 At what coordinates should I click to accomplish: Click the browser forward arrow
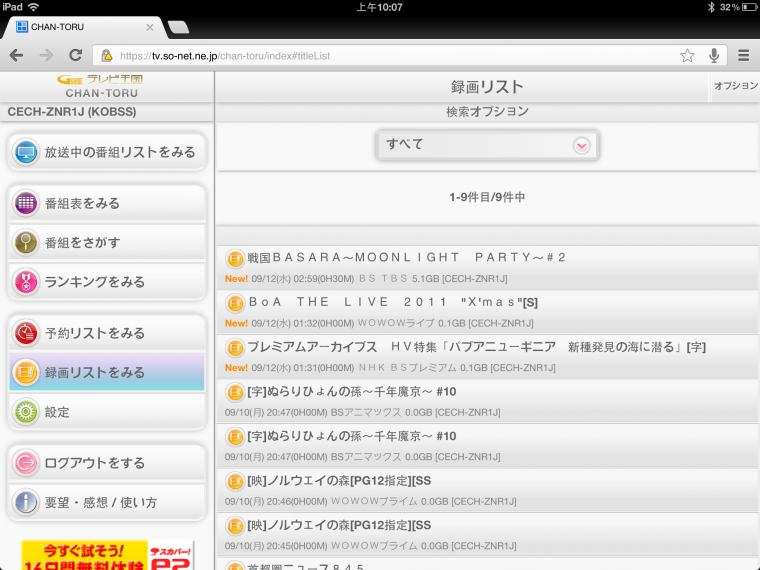point(46,55)
